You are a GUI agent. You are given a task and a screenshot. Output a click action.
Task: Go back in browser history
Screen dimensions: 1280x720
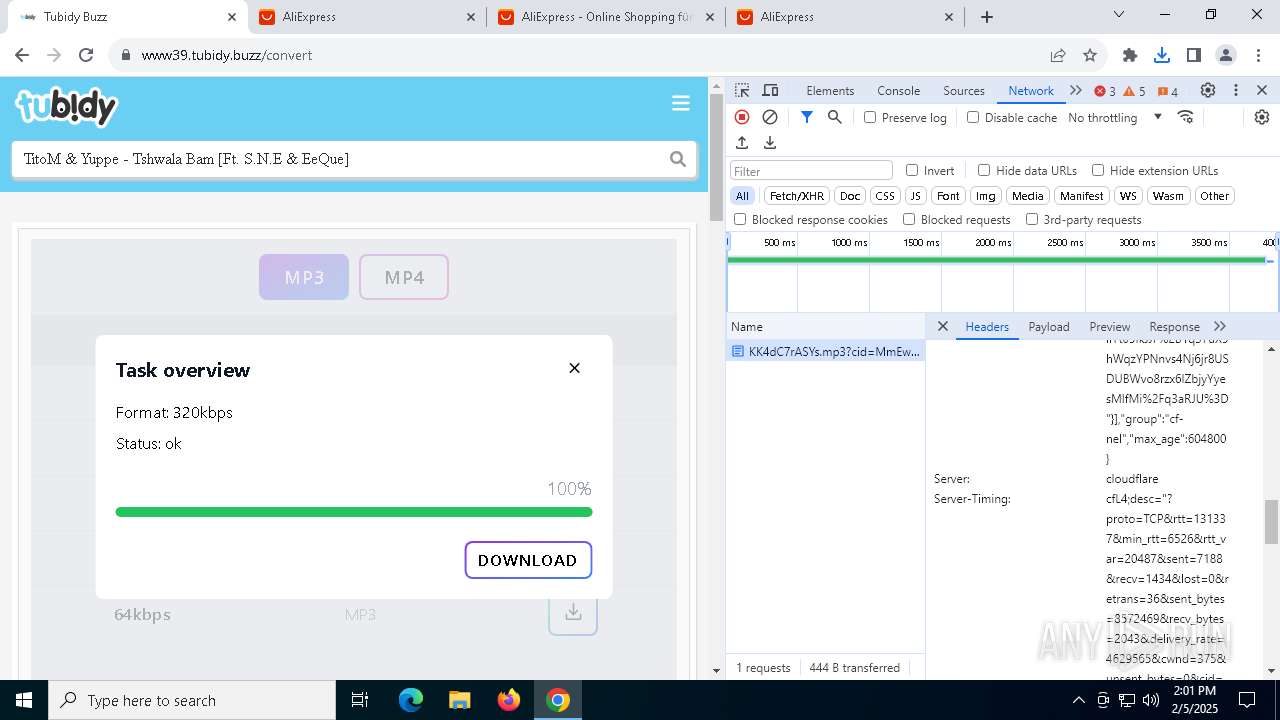22,55
